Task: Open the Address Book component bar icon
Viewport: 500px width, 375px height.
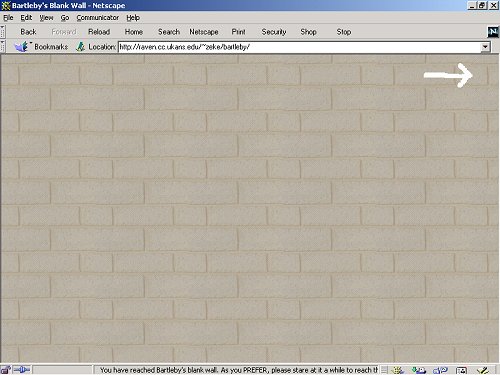Action: [x=461, y=370]
